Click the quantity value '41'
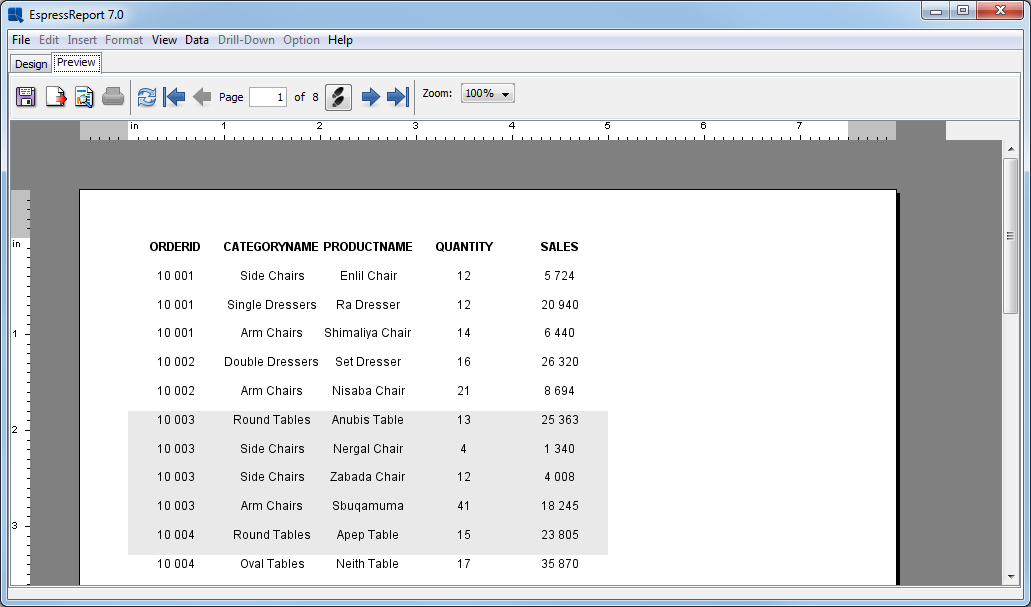Screen dimensions: 1031x607 (464, 506)
